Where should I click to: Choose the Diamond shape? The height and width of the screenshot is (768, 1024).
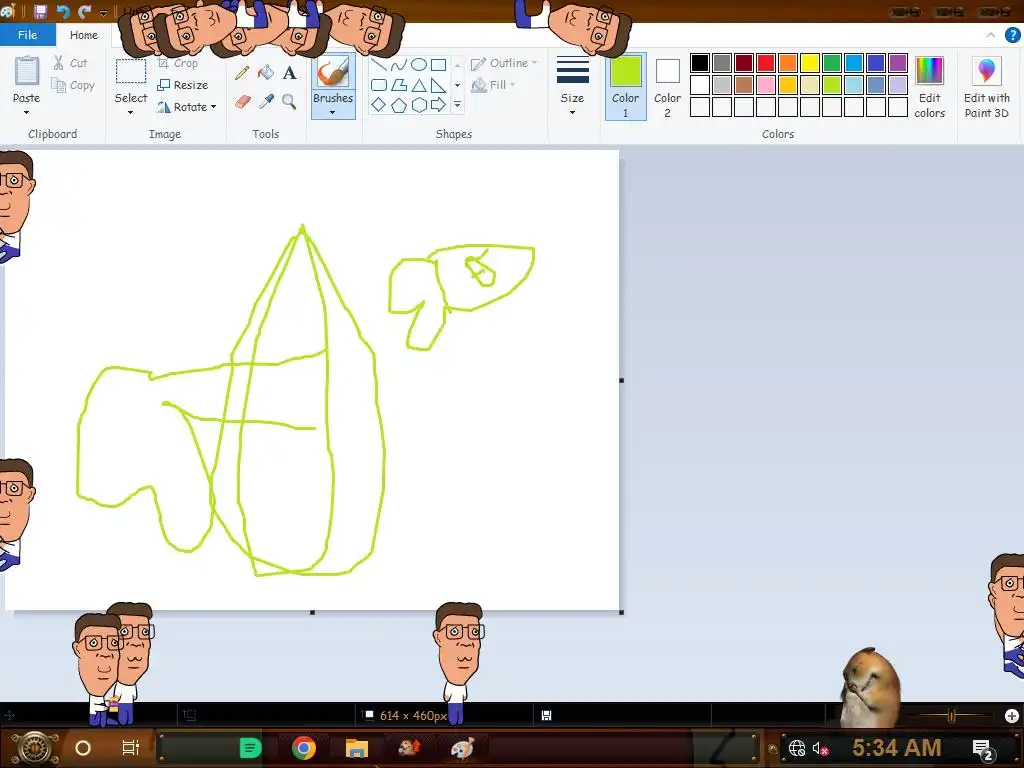pyautogui.click(x=379, y=104)
